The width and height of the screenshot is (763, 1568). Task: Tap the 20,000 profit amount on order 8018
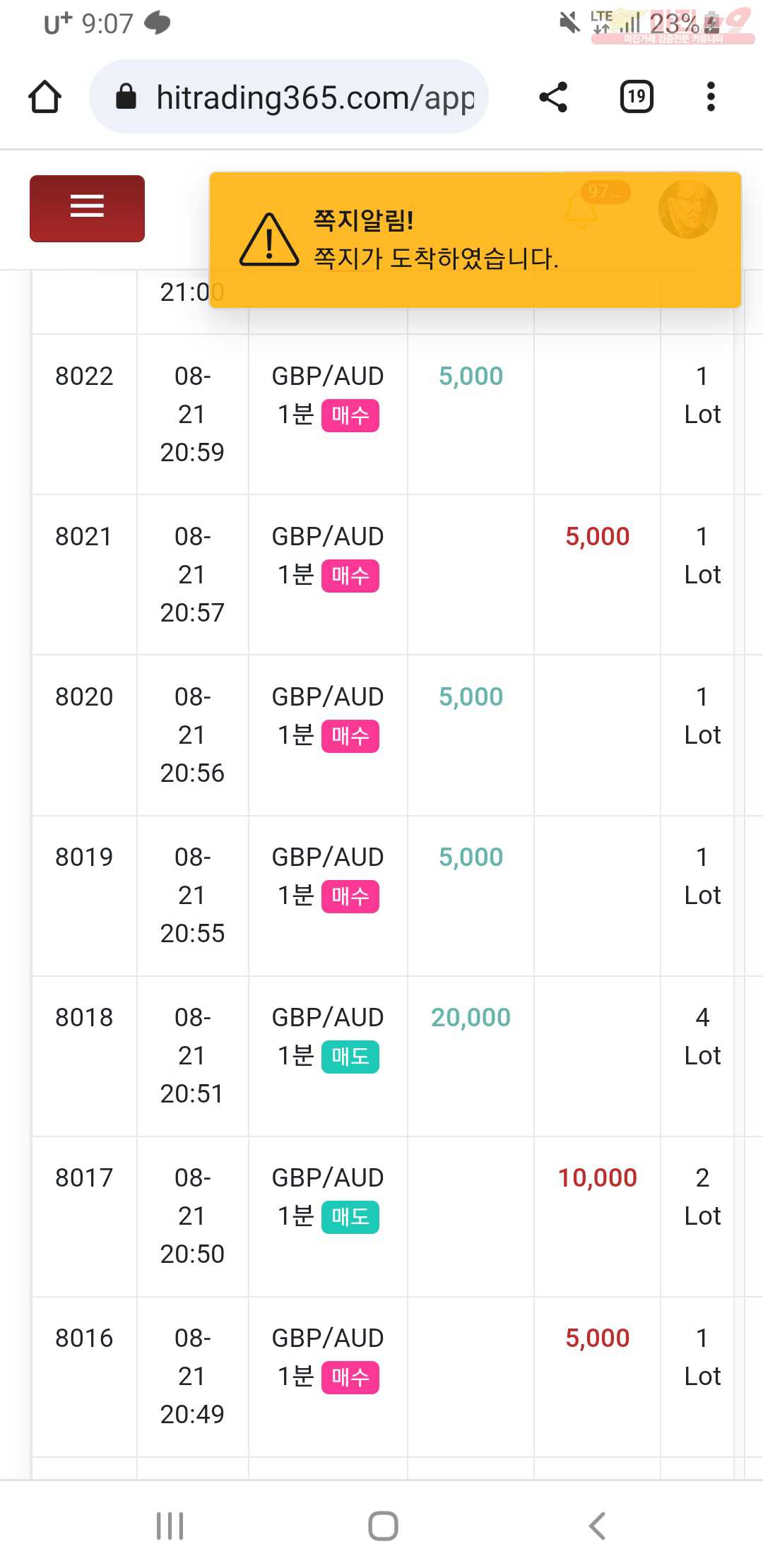[x=471, y=1017]
